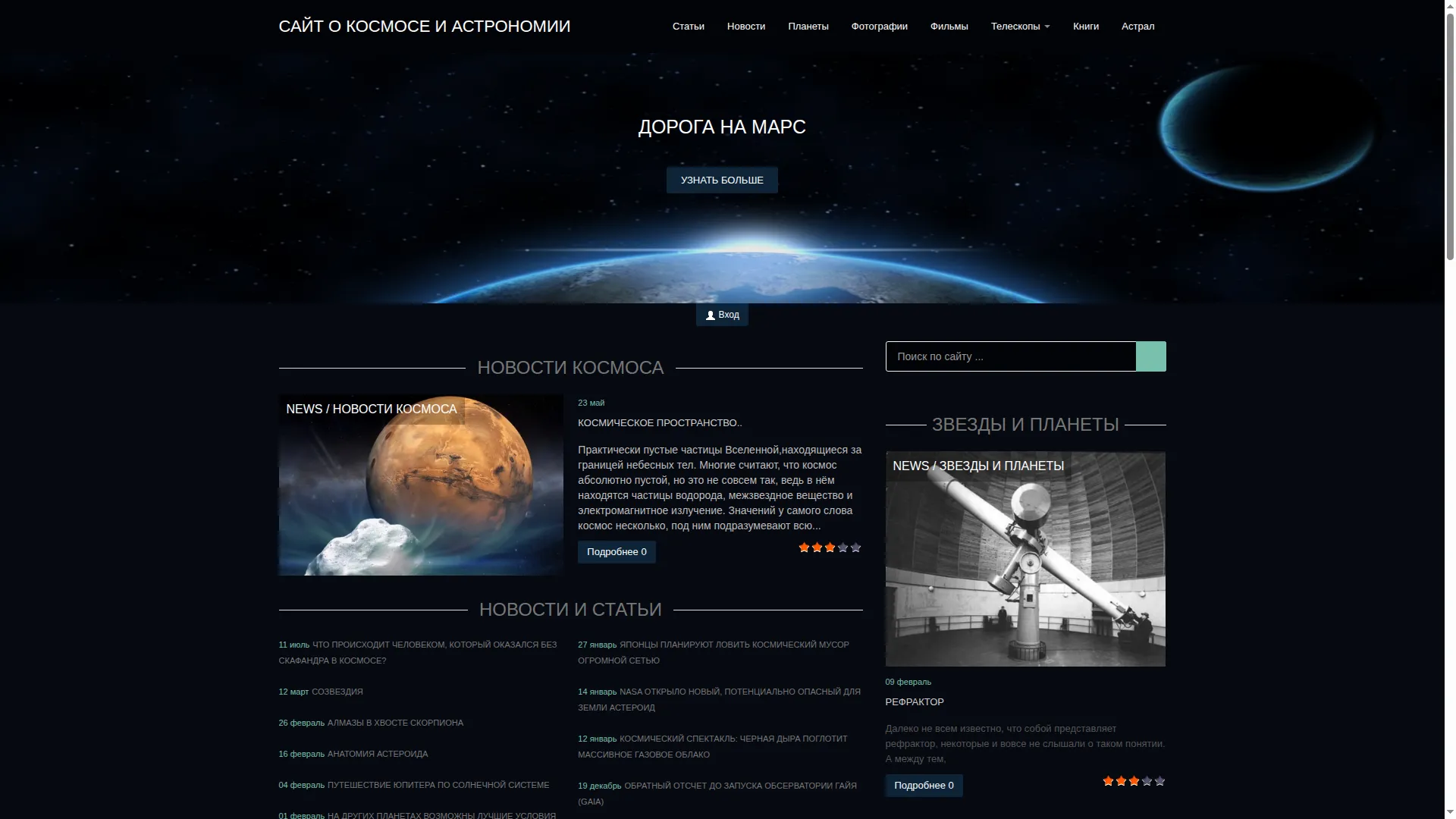Open the Планеты section
The width and height of the screenshot is (1456, 819).
808,27
